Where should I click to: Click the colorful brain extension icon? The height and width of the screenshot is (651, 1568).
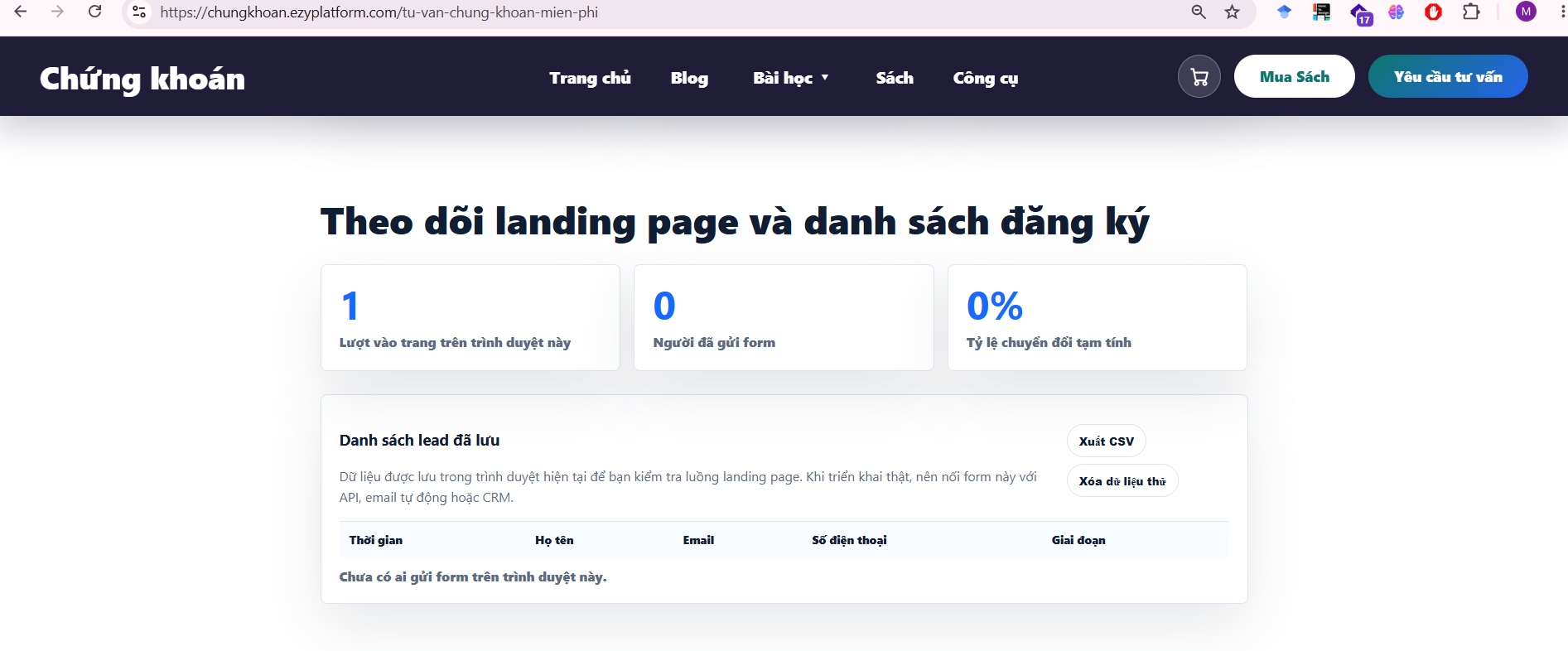[x=1397, y=12]
